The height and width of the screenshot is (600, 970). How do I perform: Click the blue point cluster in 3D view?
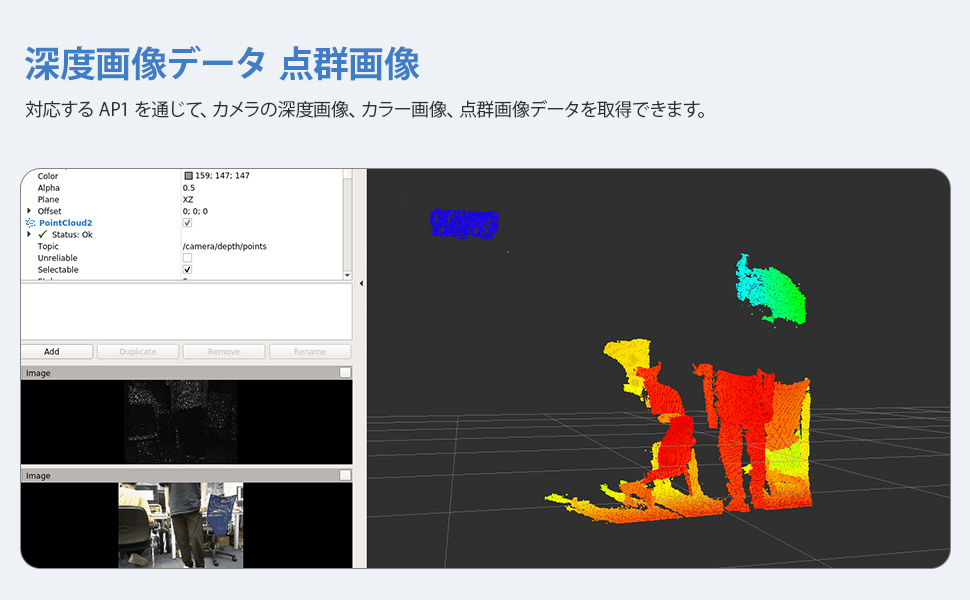pos(465,223)
